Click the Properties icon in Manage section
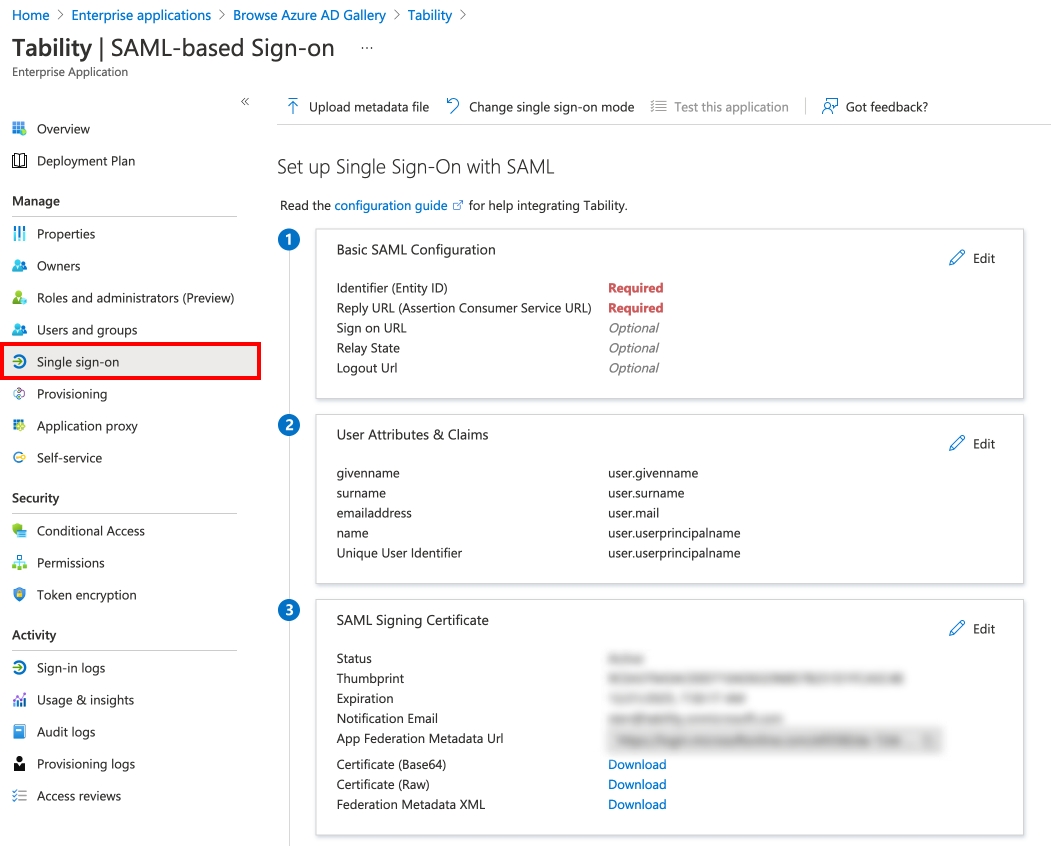 19,234
